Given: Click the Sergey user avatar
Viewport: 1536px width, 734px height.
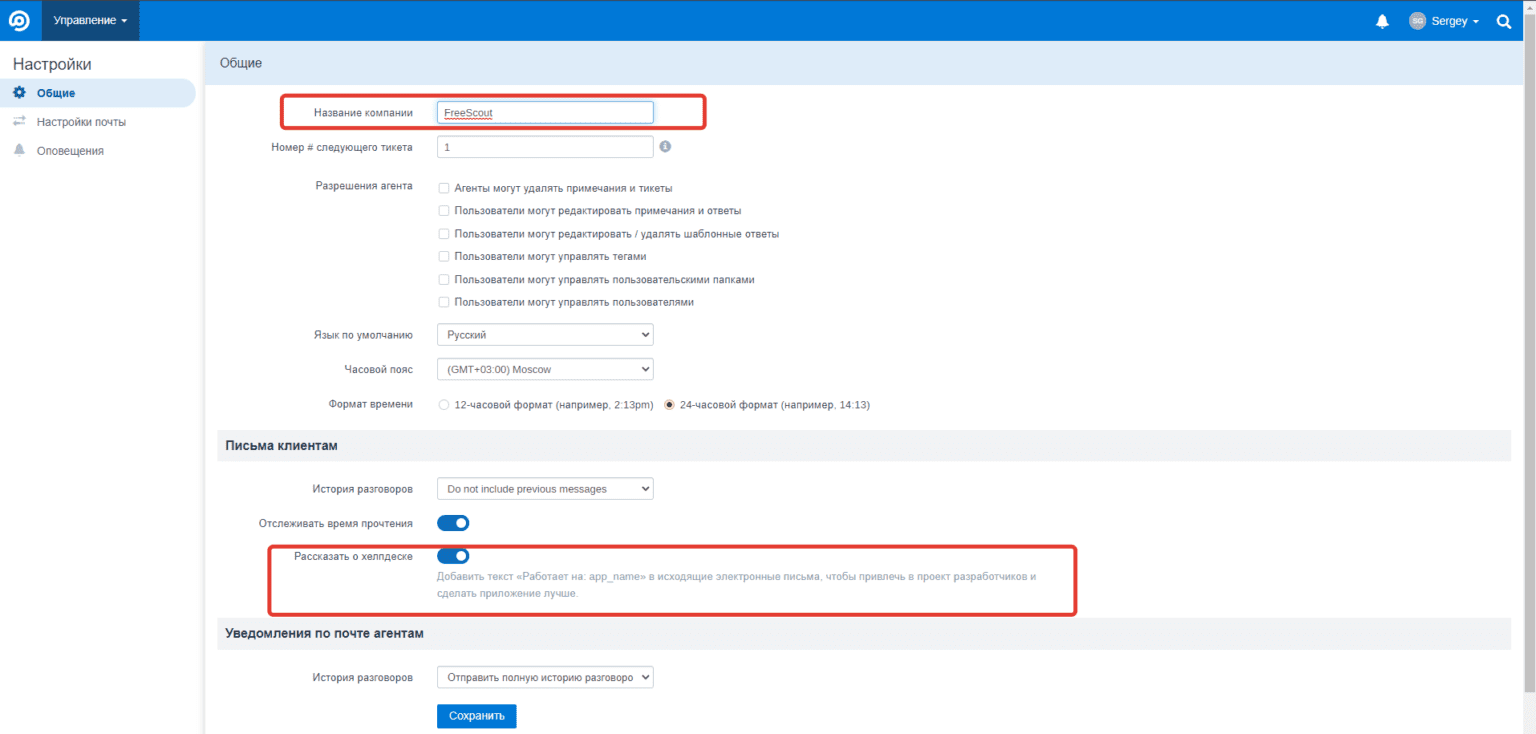Looking at the screenshot, I should pyautogui.click(x=1417, y=21).
